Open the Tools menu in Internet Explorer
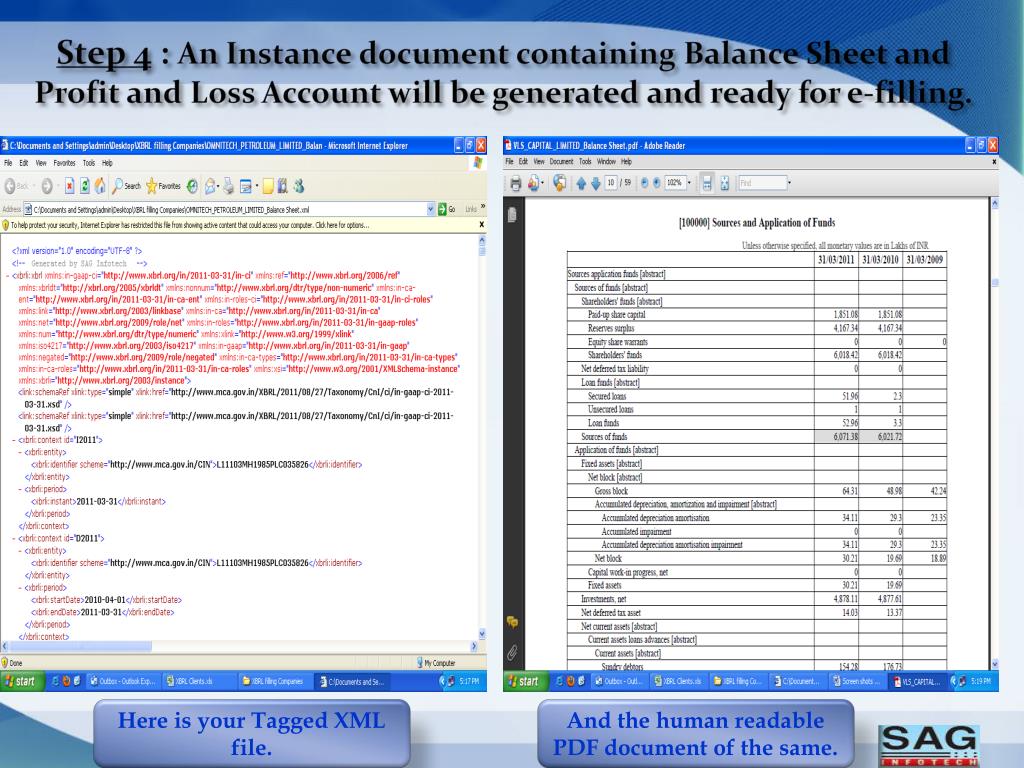 click(89, 163)
